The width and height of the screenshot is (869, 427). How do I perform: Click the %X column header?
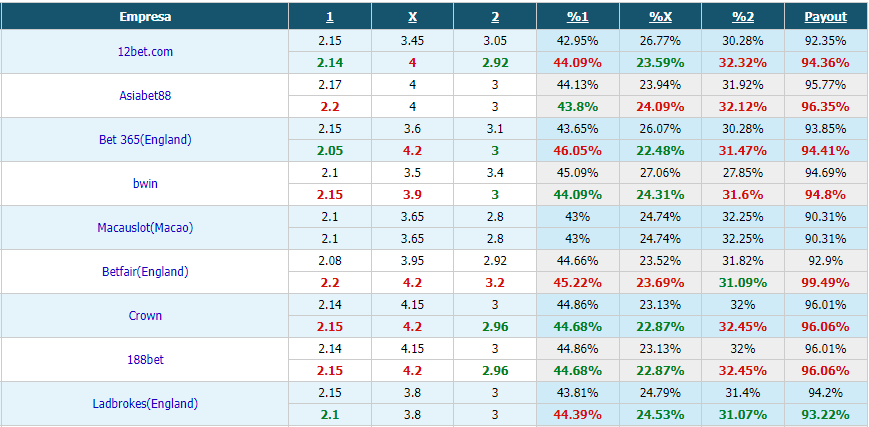660,17
